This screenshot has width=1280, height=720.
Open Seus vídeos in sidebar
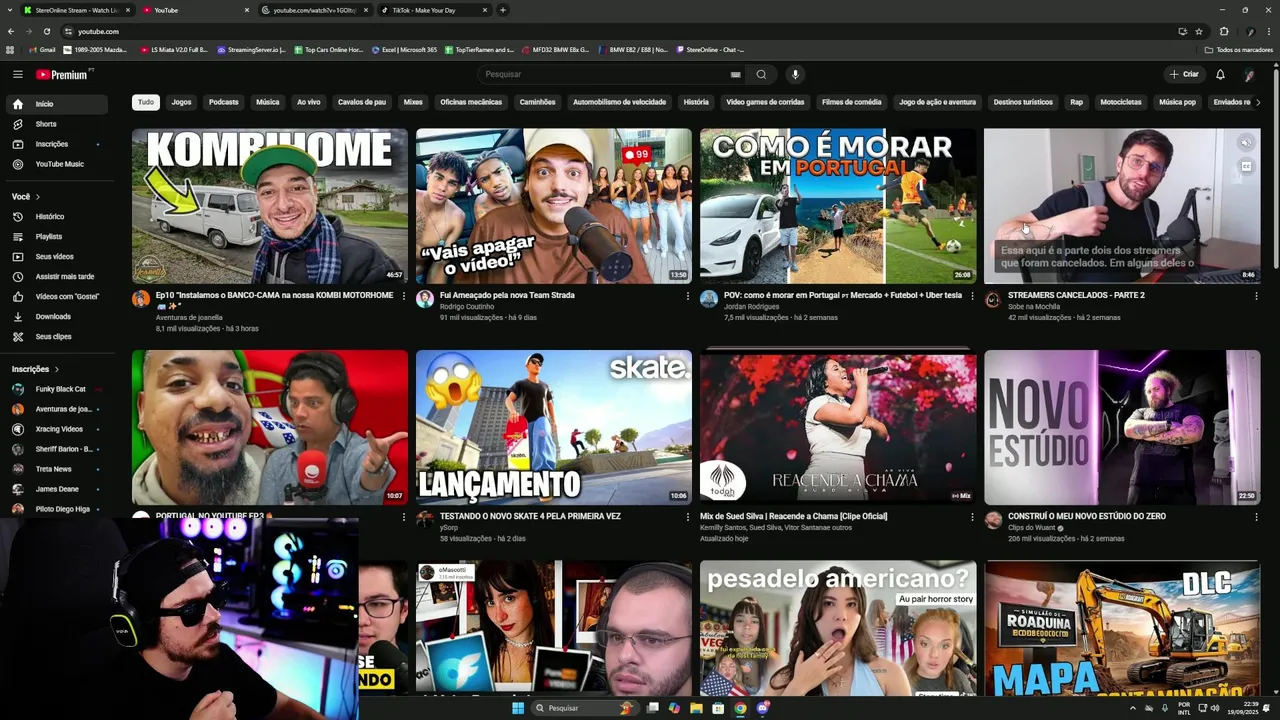(58, 256)
